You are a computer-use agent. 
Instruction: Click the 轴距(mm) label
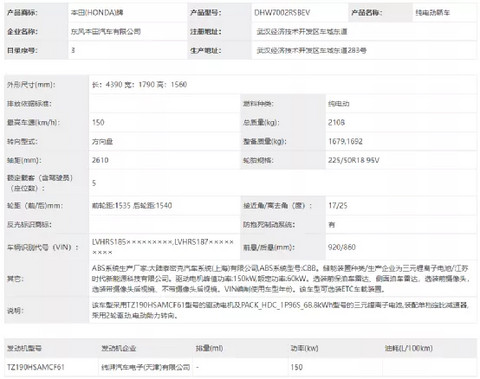click(x=24, y=160)
